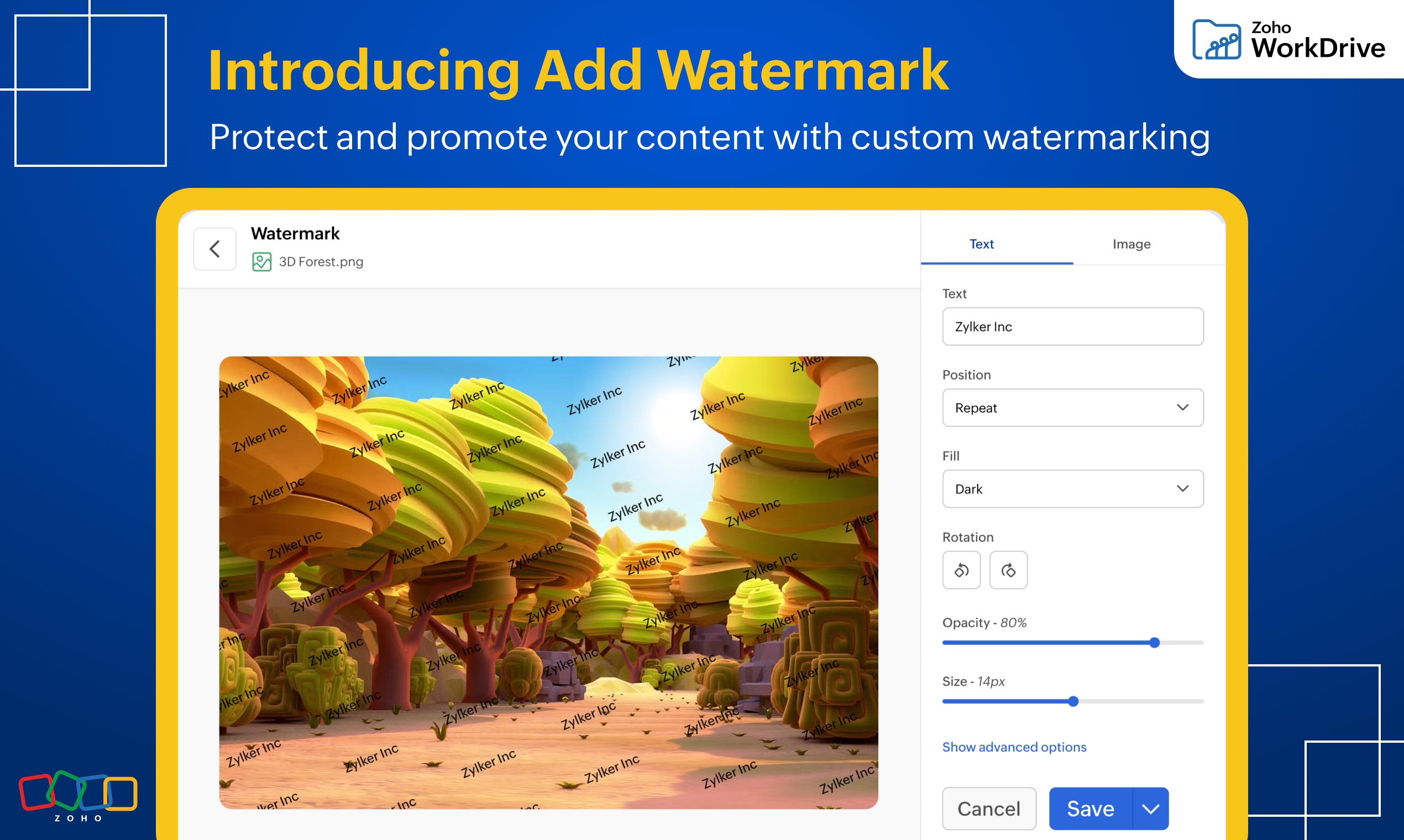Click the 3D Forest.png image file icon
Screen dimensions: 1404x840
point(261,261)
